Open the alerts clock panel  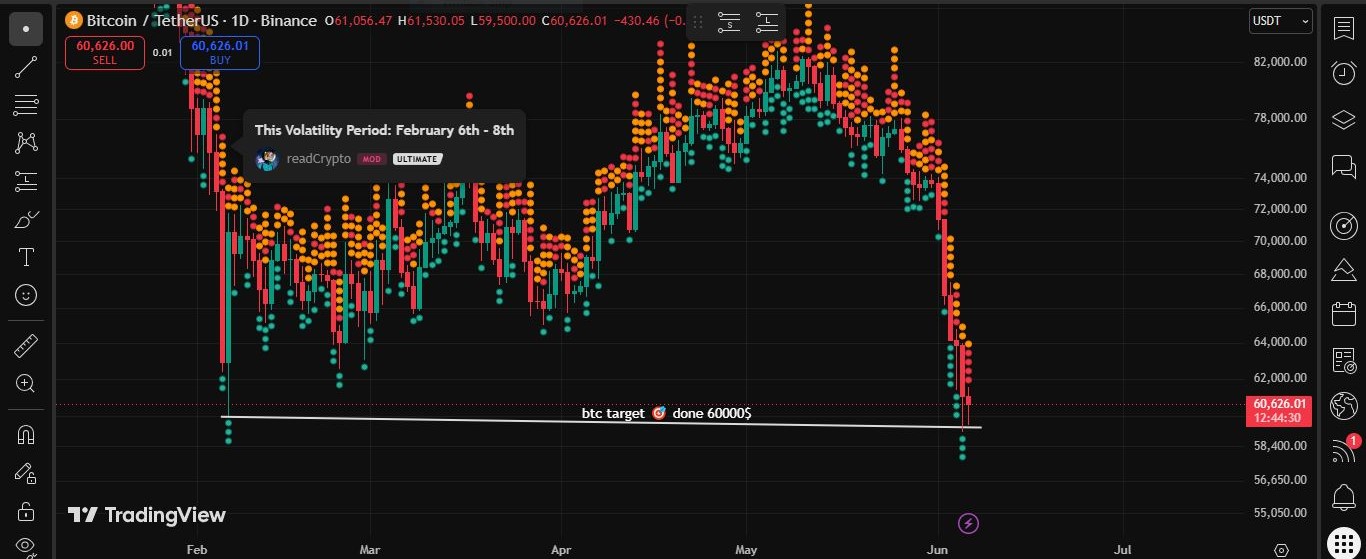click(x=1343, y=73)
